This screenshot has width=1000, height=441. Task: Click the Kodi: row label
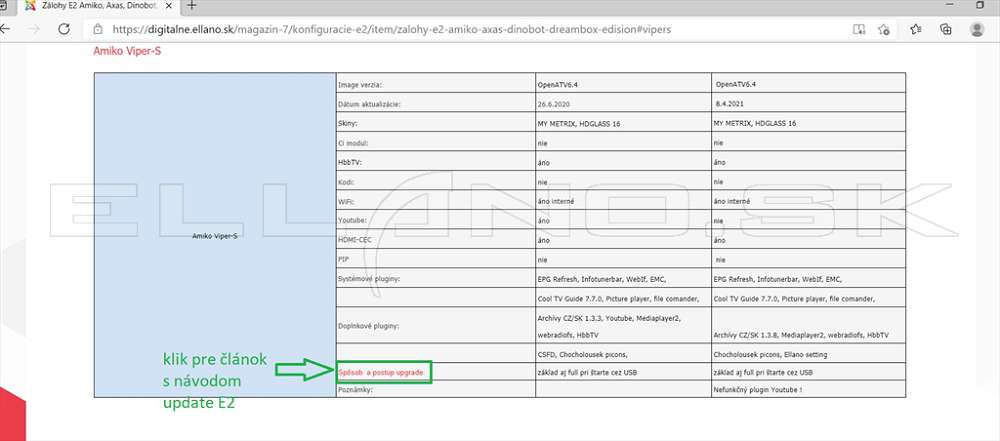pyautogui.click(x=346, y=182)
